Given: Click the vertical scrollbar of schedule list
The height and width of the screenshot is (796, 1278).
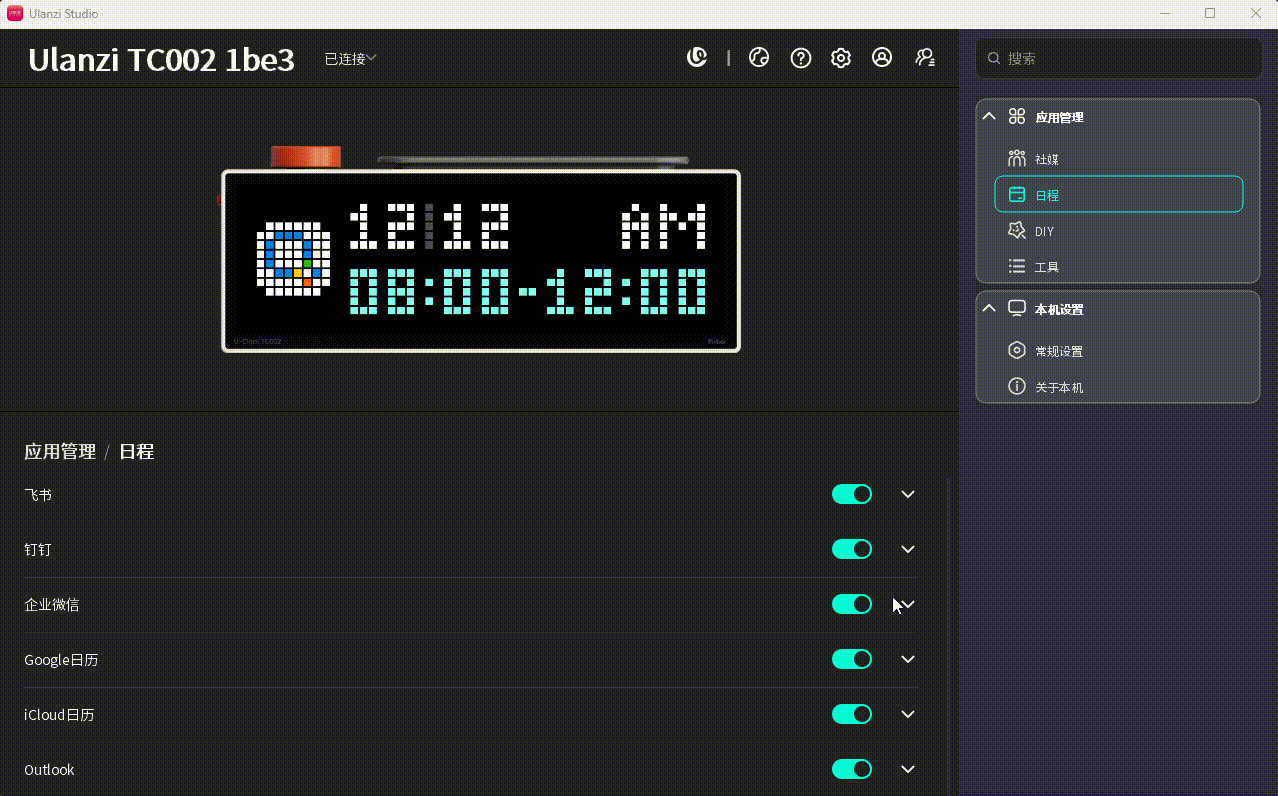Looking at the screenshot, I should click(949, 637).
